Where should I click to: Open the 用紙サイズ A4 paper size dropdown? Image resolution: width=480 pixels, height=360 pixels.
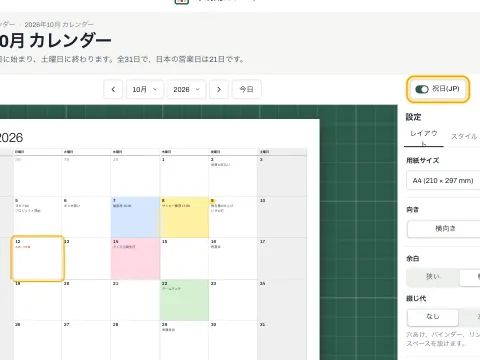coord(443,181)
